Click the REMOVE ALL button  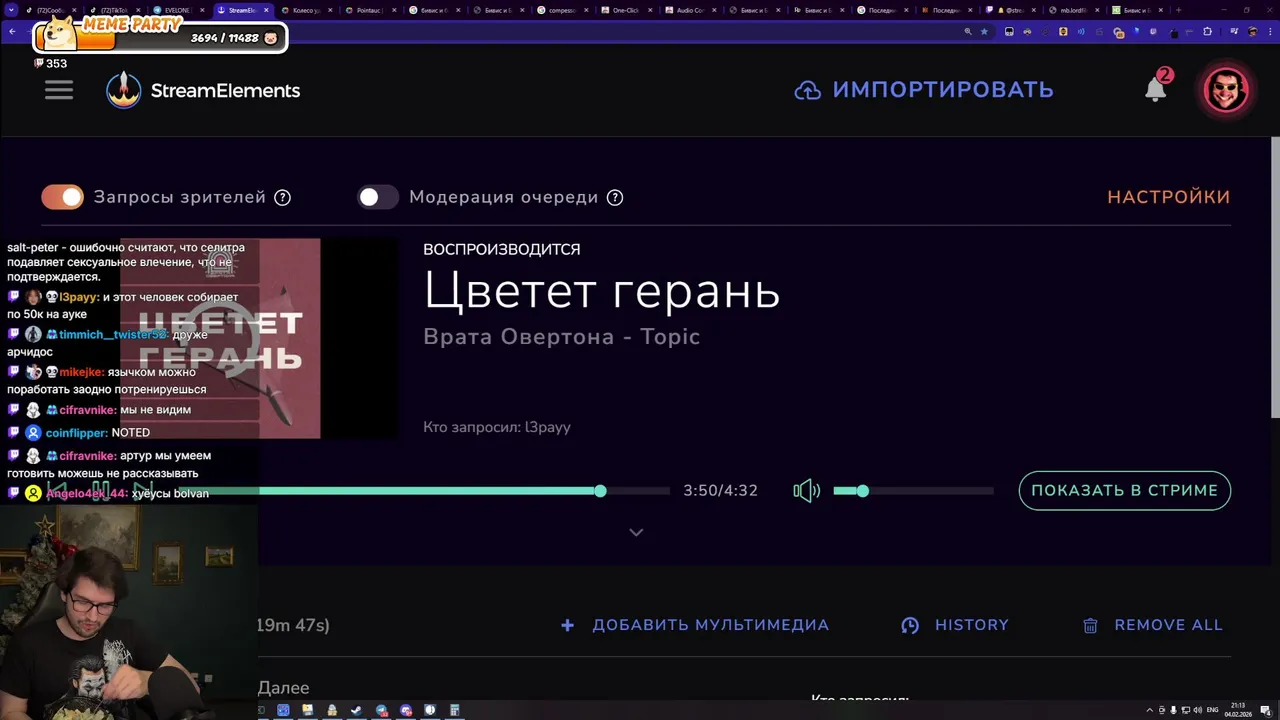[1152, 625]
